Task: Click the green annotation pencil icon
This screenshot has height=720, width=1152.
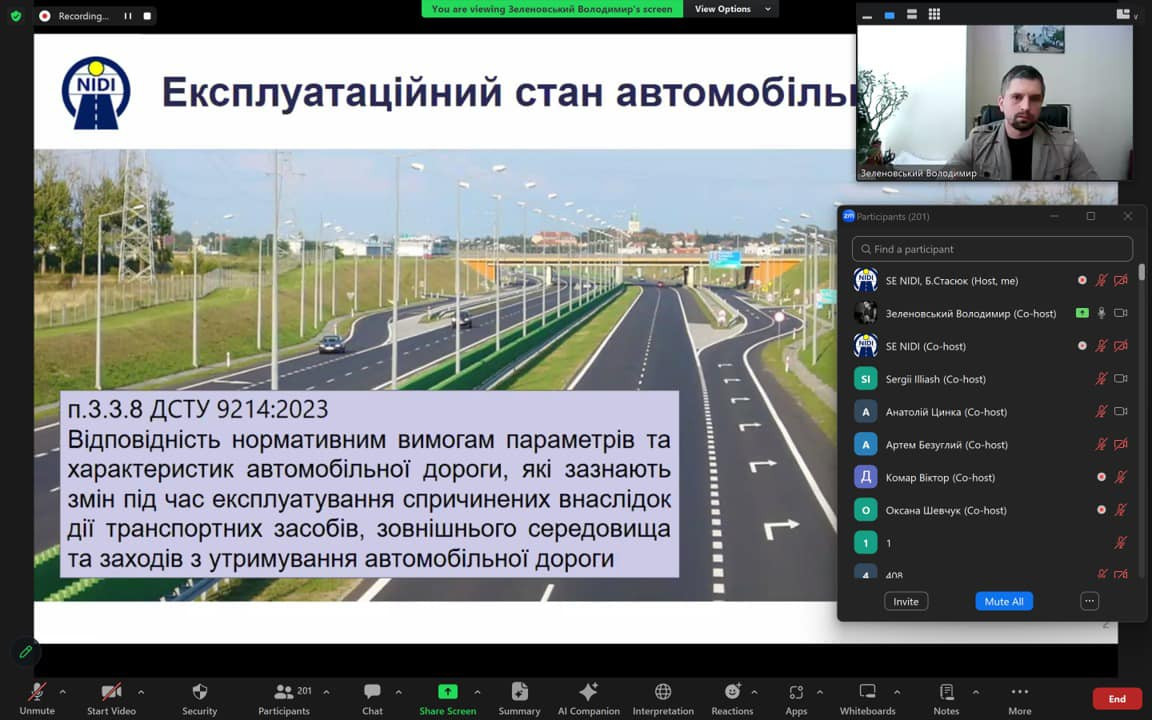Action: [x=26, y=651]
